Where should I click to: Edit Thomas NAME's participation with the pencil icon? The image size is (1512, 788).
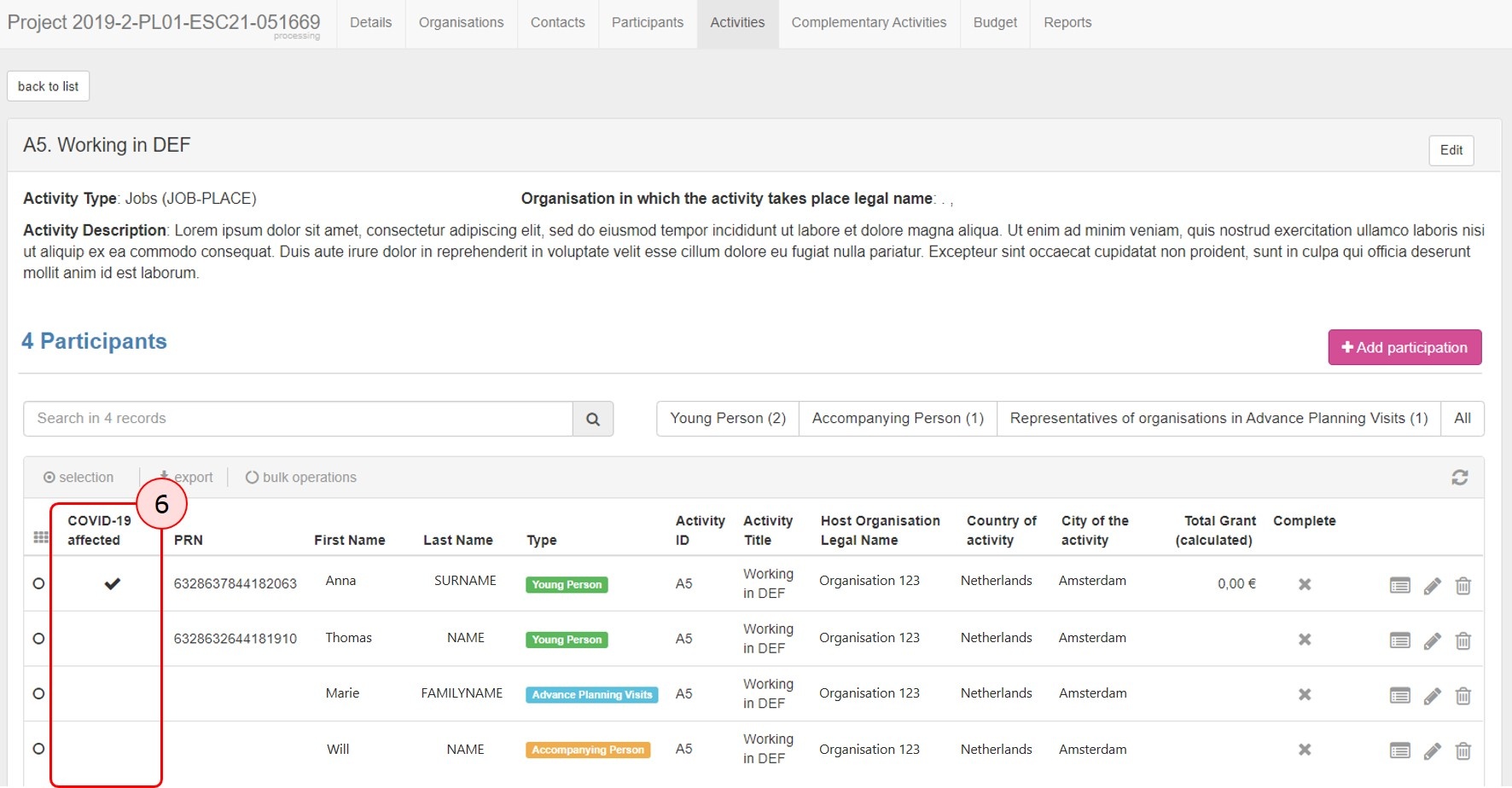[x=1433, y=640]
